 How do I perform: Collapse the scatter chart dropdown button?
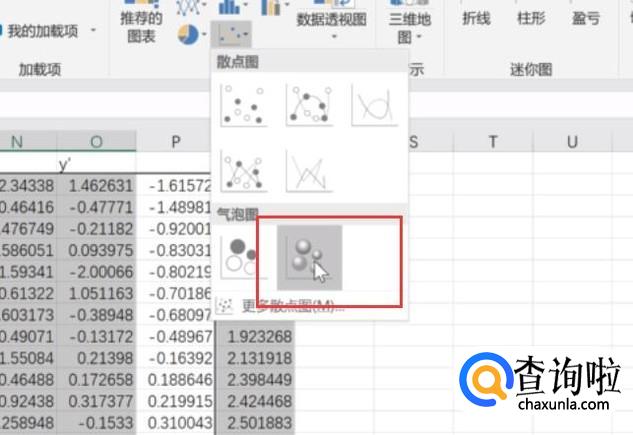(x=232, y=36)
